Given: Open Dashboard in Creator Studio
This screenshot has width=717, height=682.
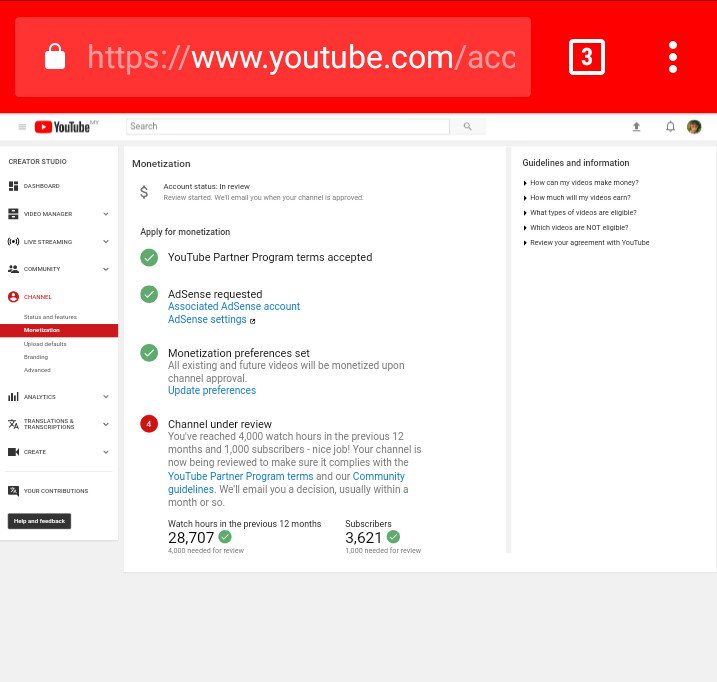Looking at the screenshot, I should [x=42, y=186].
